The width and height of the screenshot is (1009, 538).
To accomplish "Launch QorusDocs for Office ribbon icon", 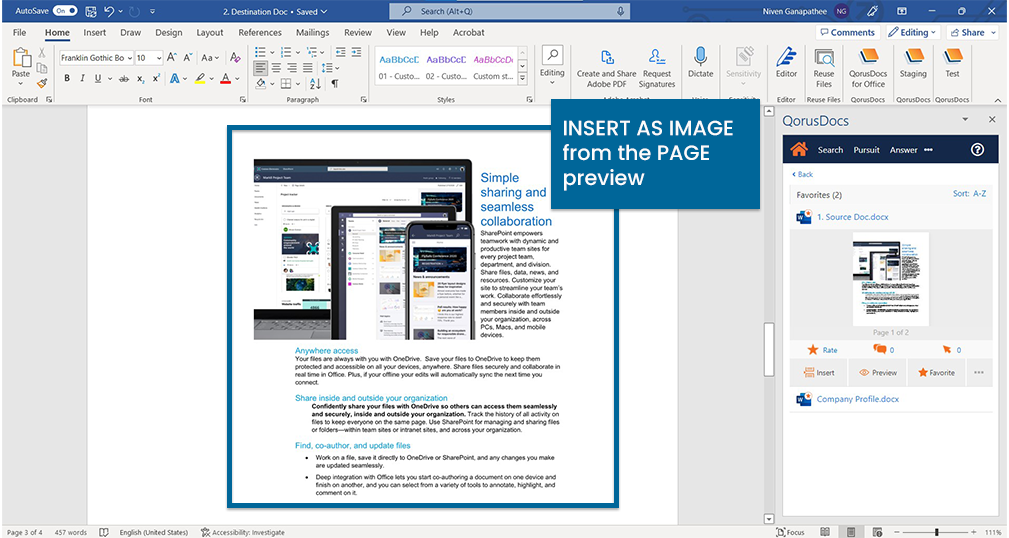I will point(868,57).
